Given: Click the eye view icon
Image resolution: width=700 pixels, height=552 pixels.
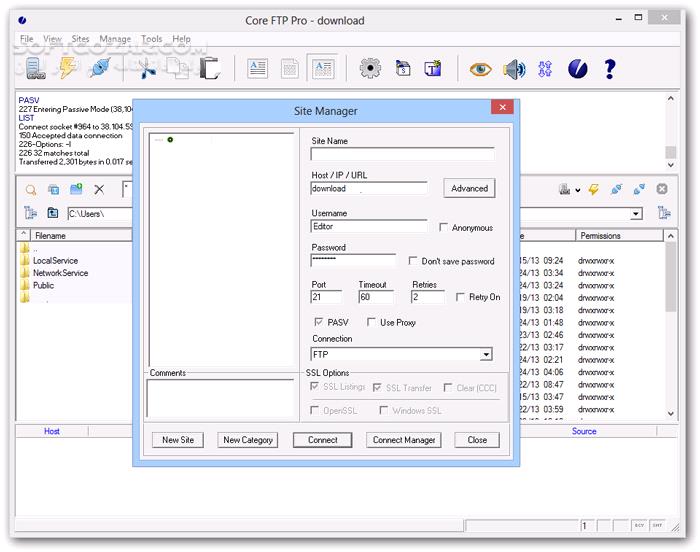Looking at the screenshot, I should 480,69.
